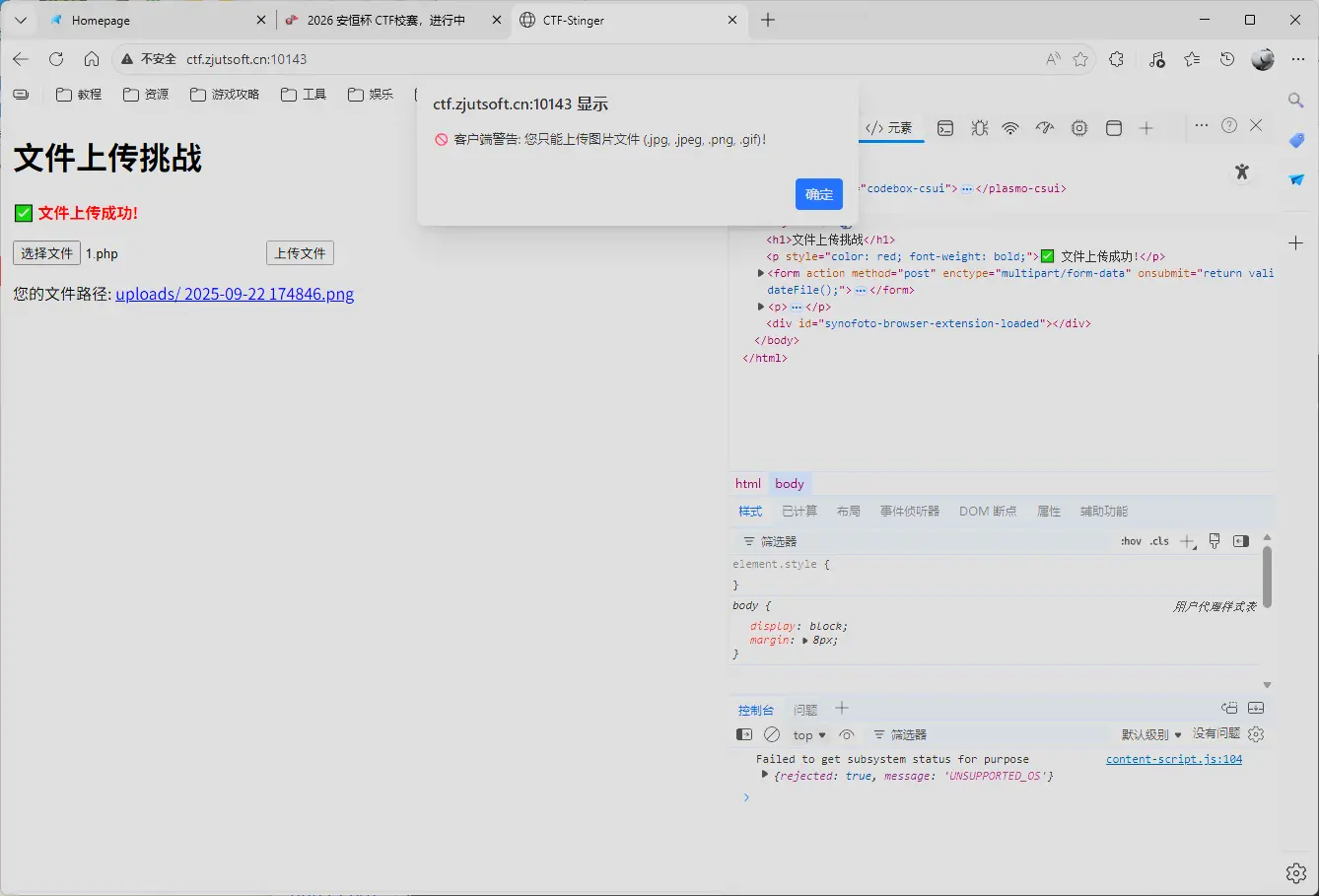The image size is (1319, 896).
Task: Toggle the :hov element state pane
Action: (x=1131, y=540)
